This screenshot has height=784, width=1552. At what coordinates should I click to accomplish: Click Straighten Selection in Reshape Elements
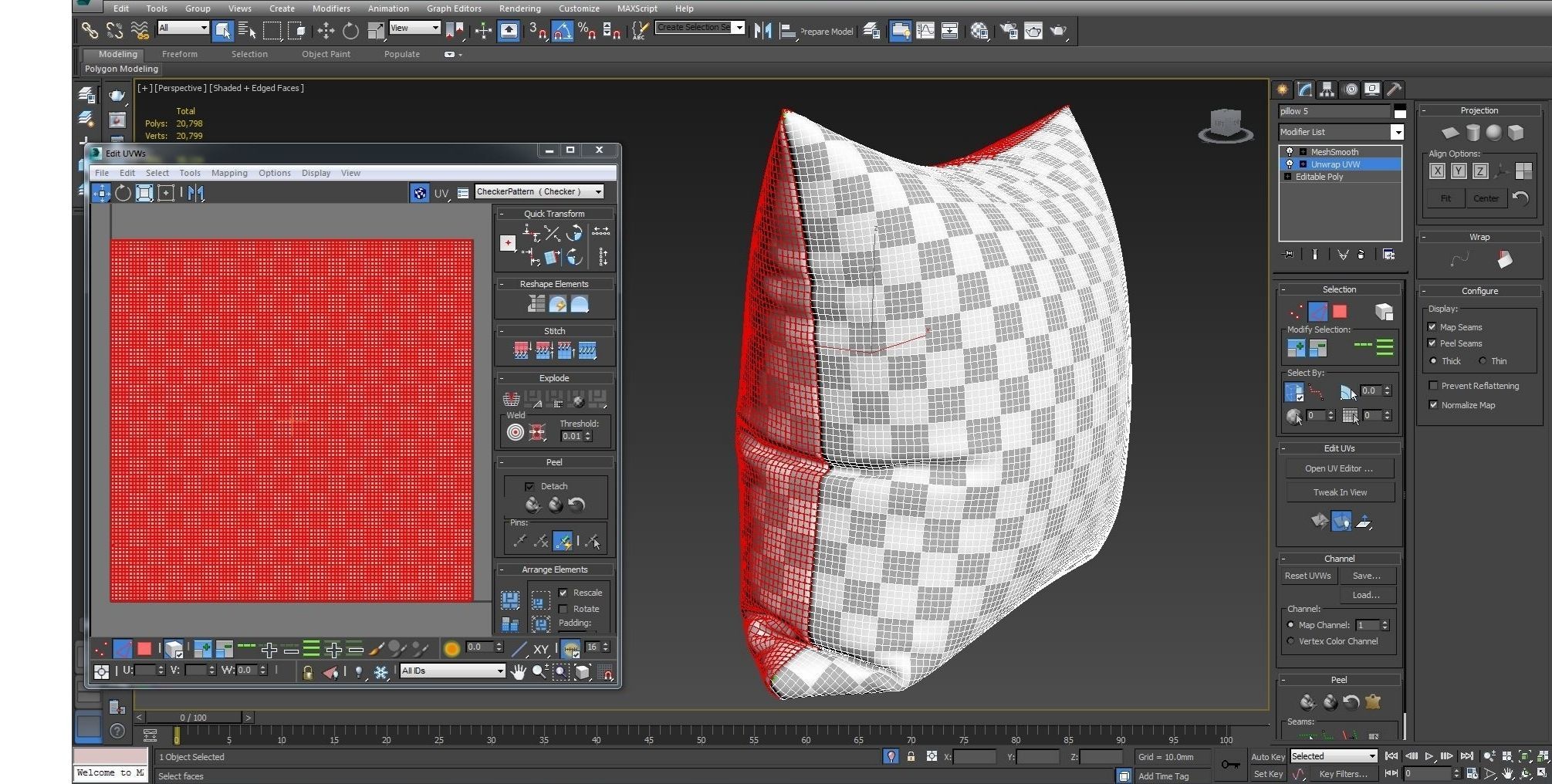tap(536, 305)
